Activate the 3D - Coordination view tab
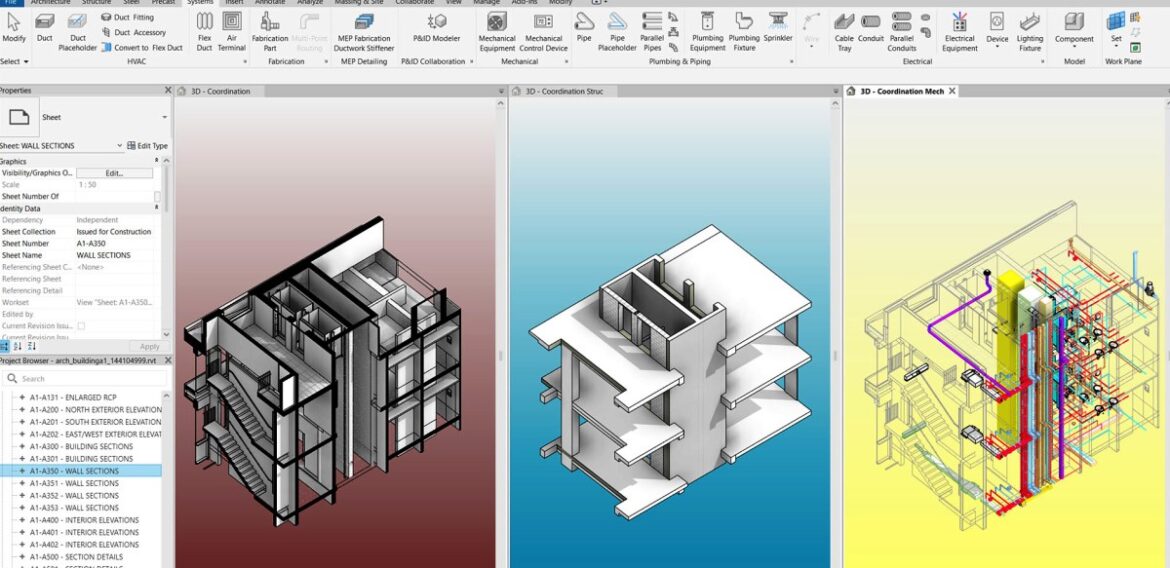The height and width of the screenshot is (568, 1170). 221,91
